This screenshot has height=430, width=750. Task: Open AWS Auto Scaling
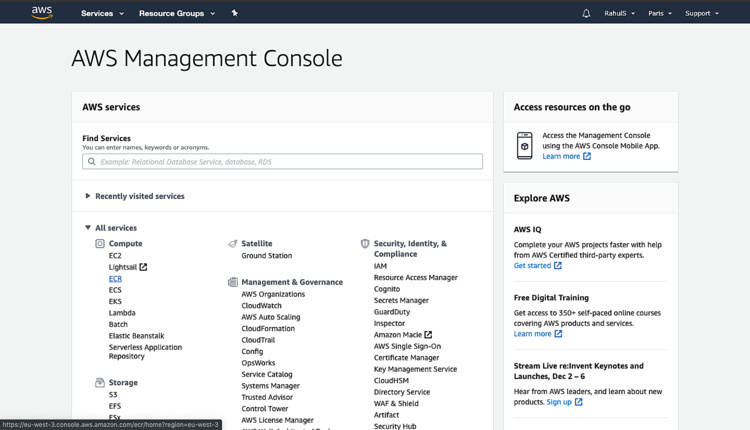point(271,317)
